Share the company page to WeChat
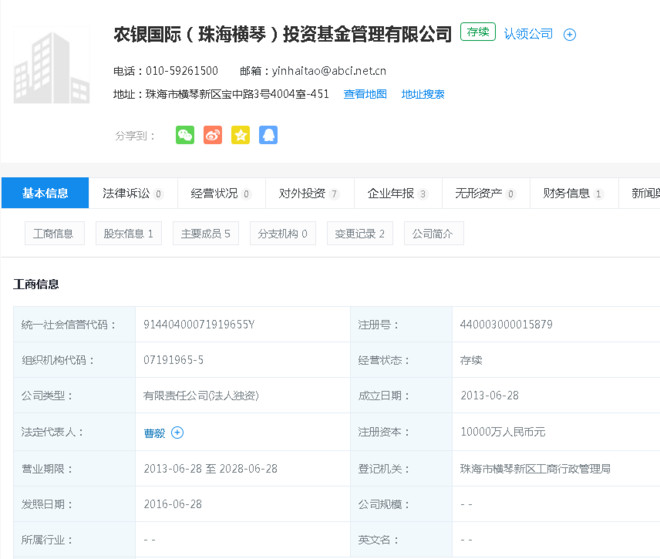Viewport: 660px width, 559px height. [185, 135]
